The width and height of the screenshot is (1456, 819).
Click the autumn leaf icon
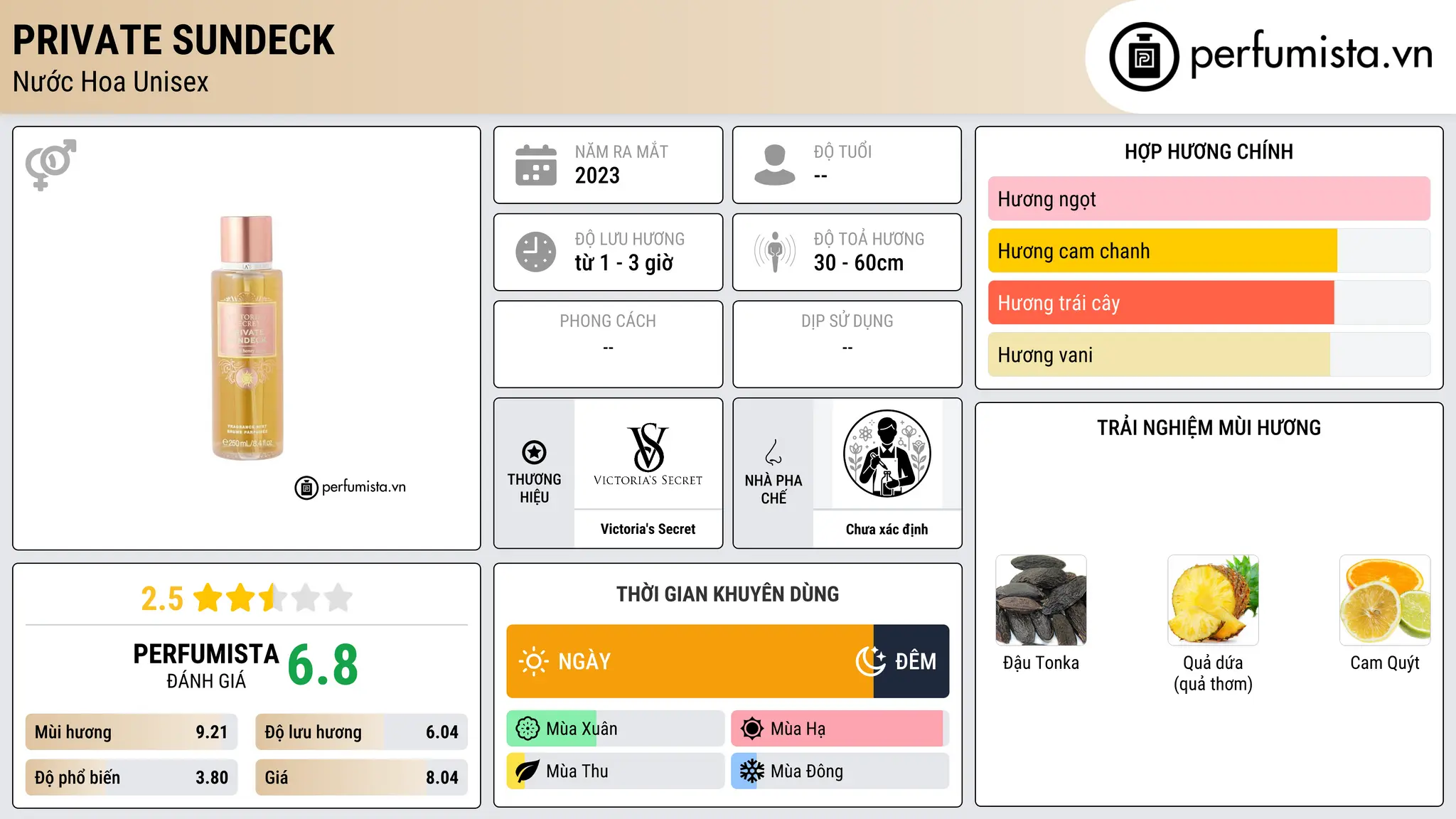(x=528, y=771)
